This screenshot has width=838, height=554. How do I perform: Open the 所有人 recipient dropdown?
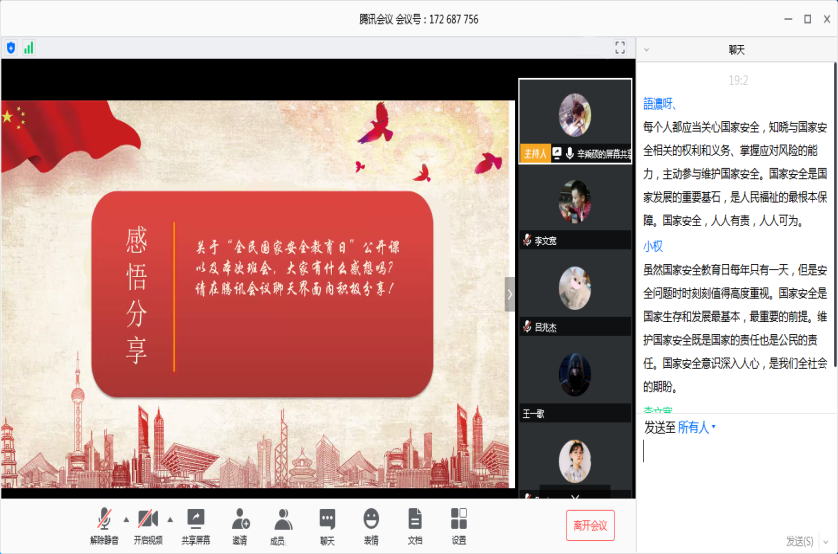click(696, 428)
